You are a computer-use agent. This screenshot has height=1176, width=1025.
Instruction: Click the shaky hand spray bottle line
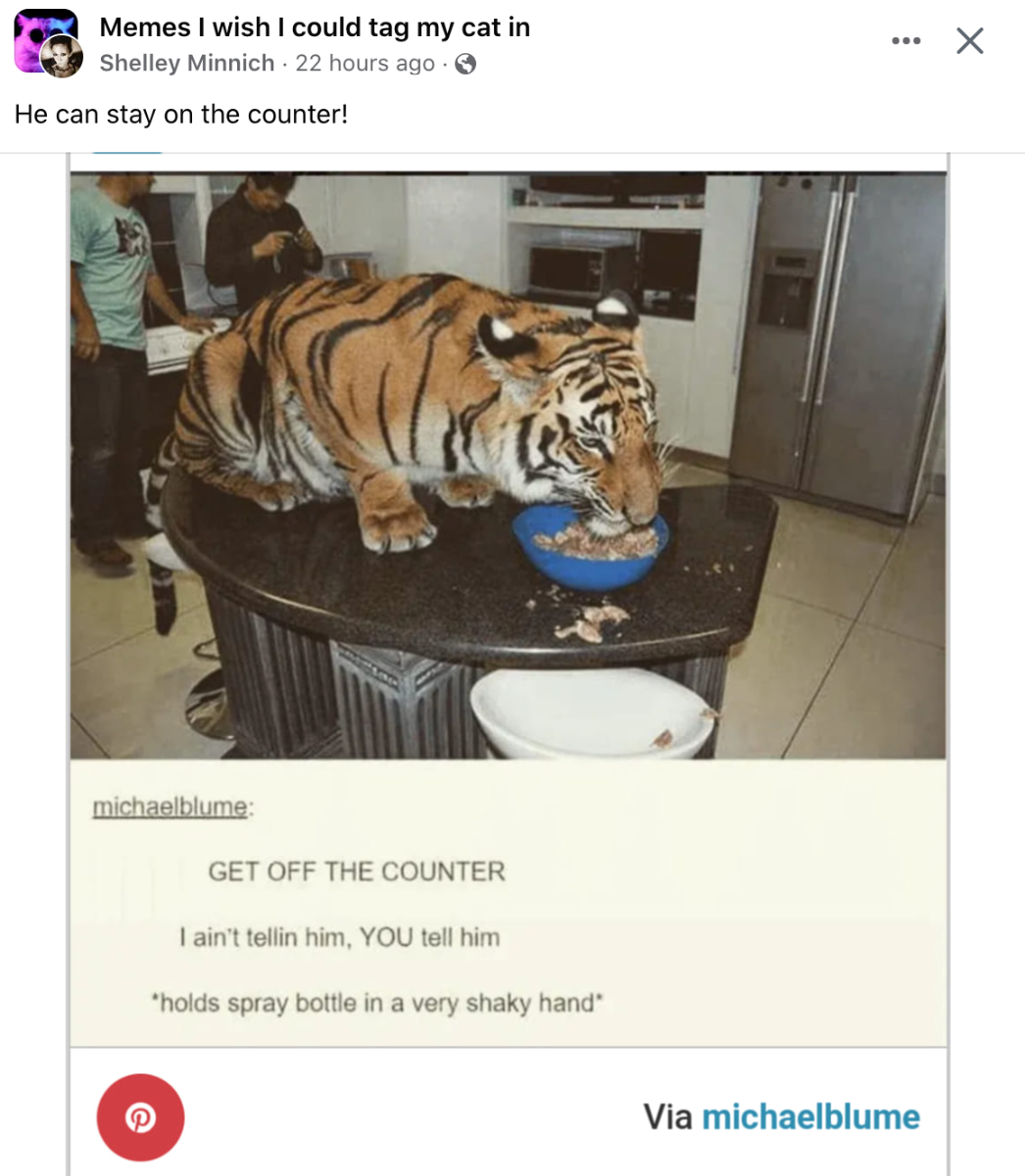[377, 1003]
